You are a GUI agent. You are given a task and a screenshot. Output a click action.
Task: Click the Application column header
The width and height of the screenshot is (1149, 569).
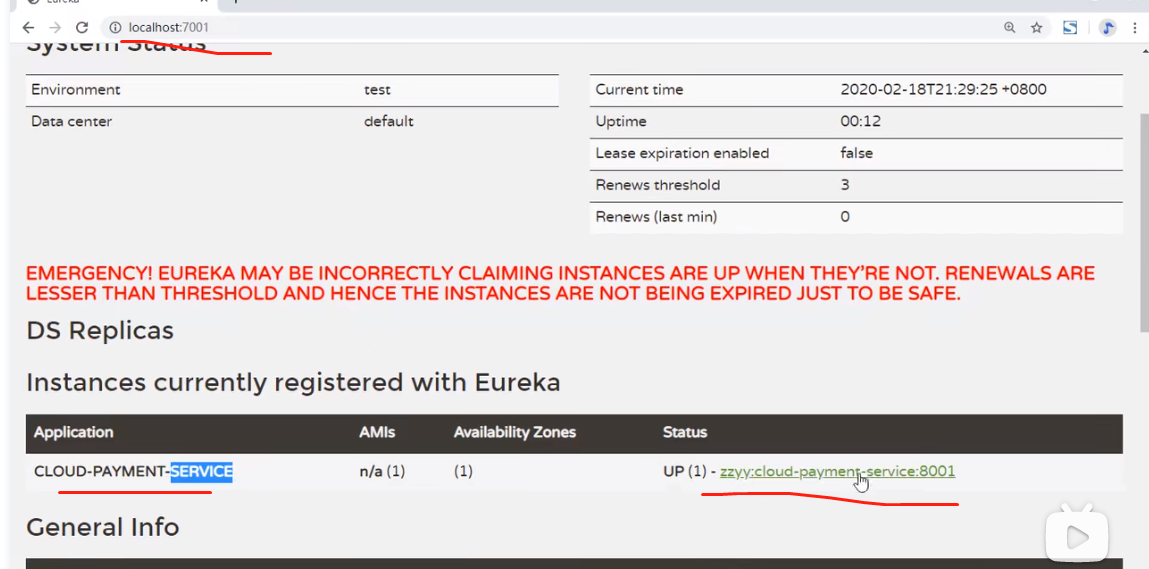[73, 432]
